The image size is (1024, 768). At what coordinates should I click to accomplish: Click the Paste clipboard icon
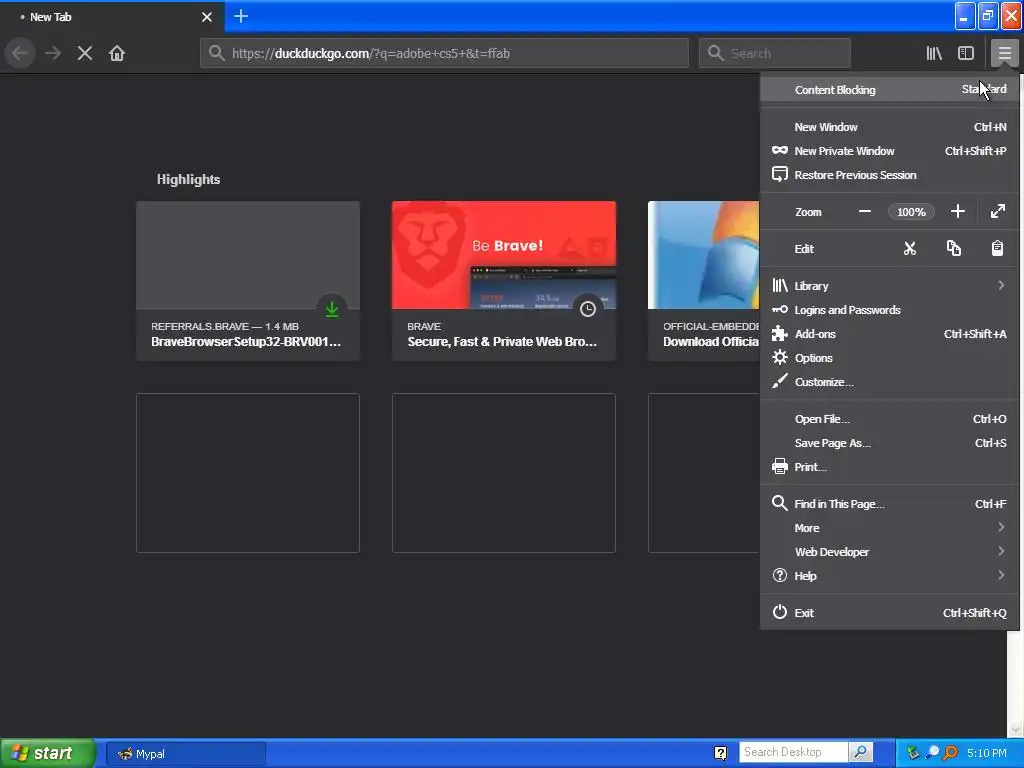coord(997,249)
